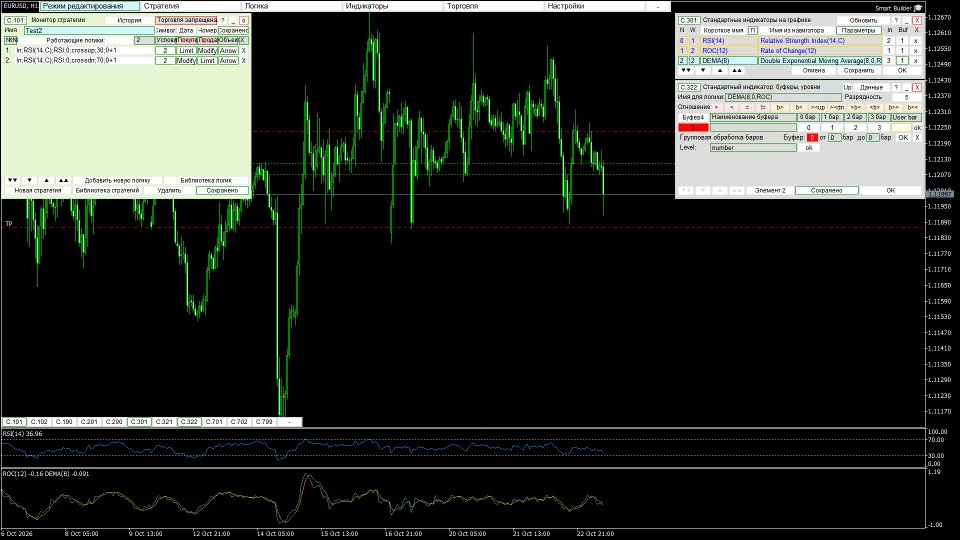Viewport: 960px width, 540px height.
Task: Click Обновить in indicators panel
Action: [863, 20]
